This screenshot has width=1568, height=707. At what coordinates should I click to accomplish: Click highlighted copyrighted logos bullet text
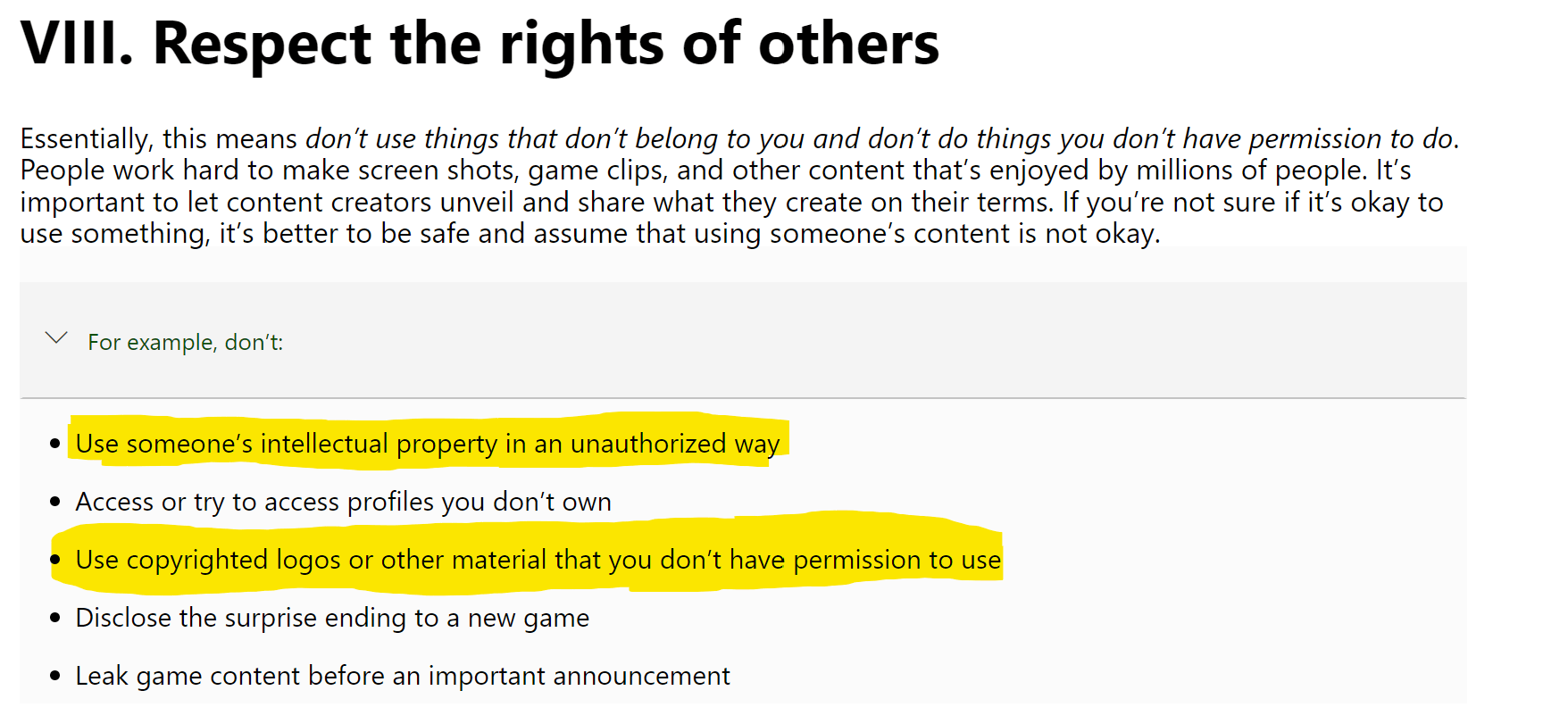538,560
